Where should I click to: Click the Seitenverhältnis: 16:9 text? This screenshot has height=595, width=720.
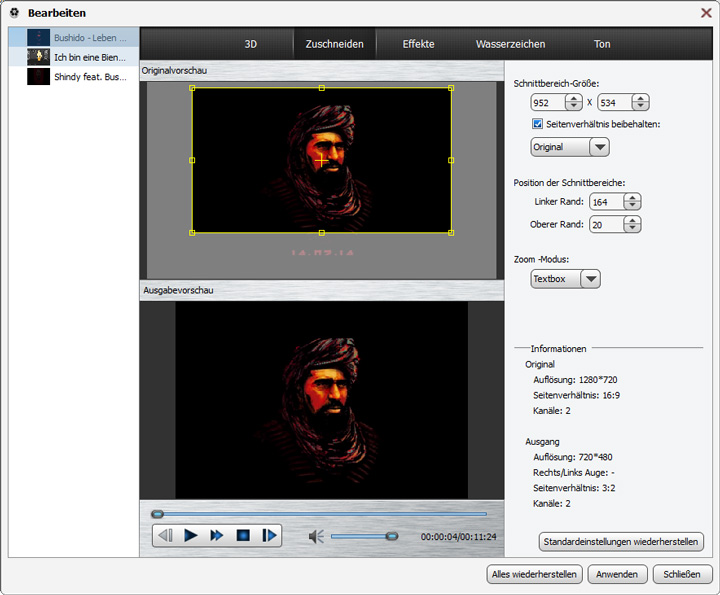(x=576, y=395)
